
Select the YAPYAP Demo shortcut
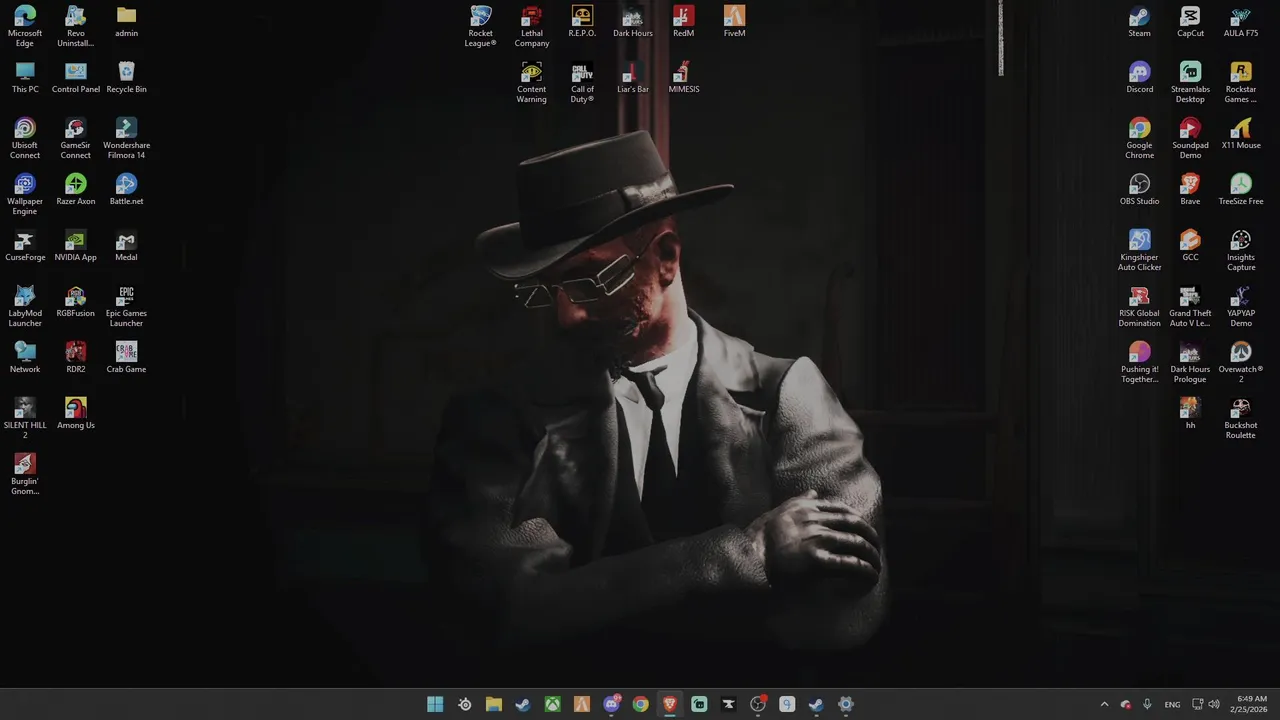[x=1241, y=306]
